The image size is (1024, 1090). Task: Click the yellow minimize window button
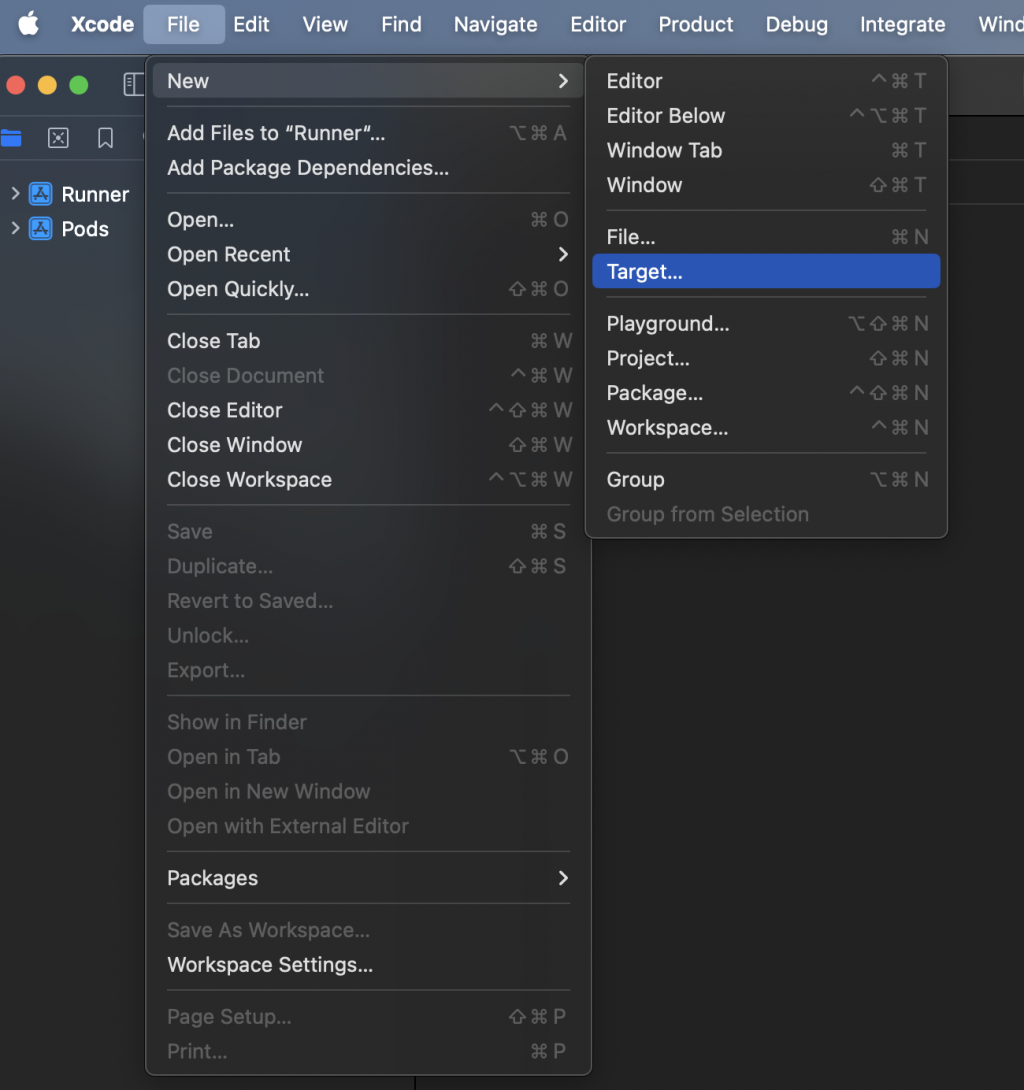[47, 85]
